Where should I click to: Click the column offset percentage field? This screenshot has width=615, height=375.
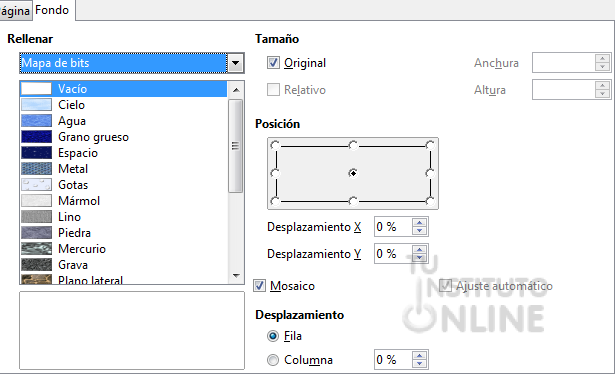coord(393,359)
